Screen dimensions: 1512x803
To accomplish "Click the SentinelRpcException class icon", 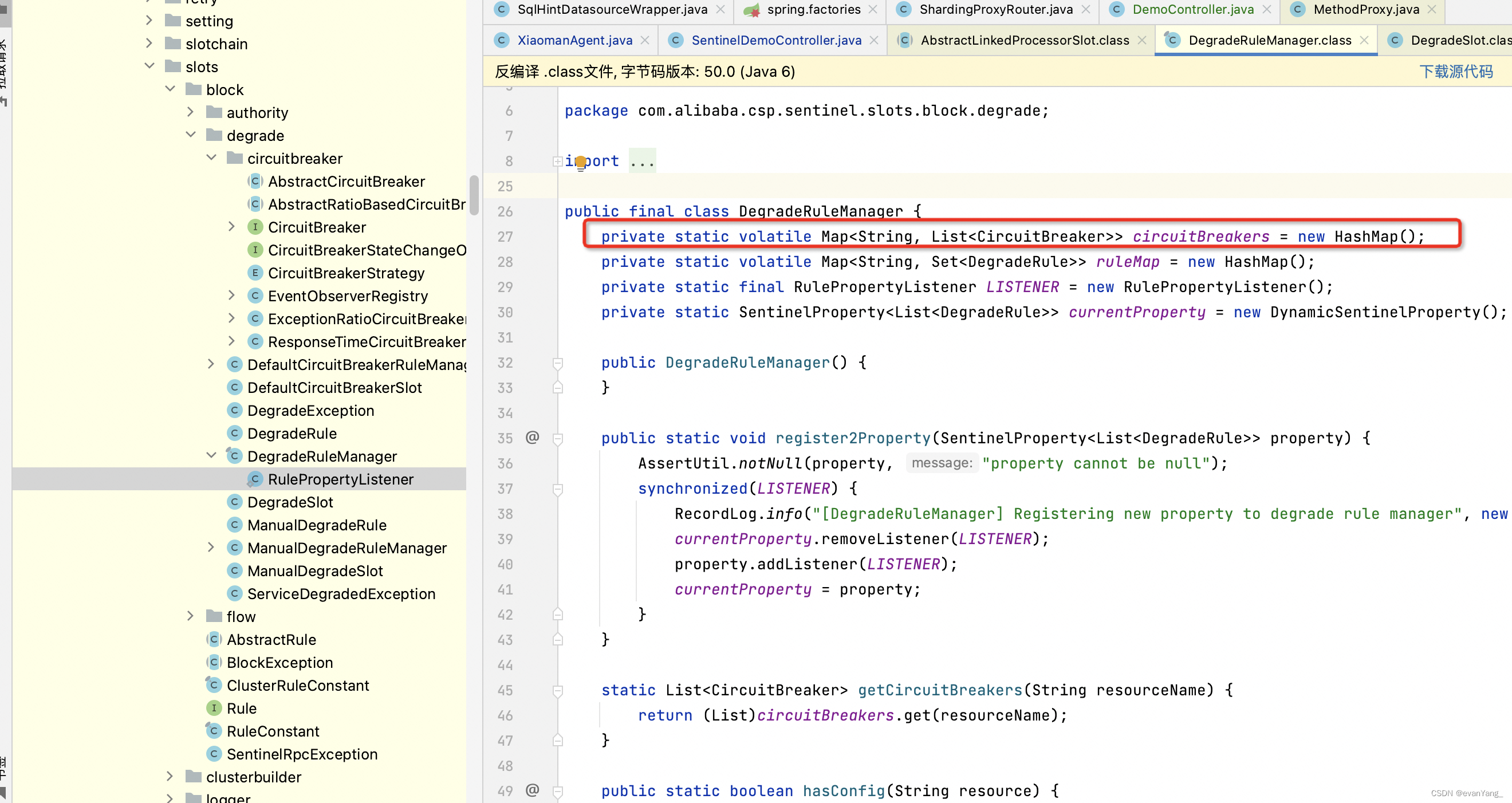I will (214, 753).
